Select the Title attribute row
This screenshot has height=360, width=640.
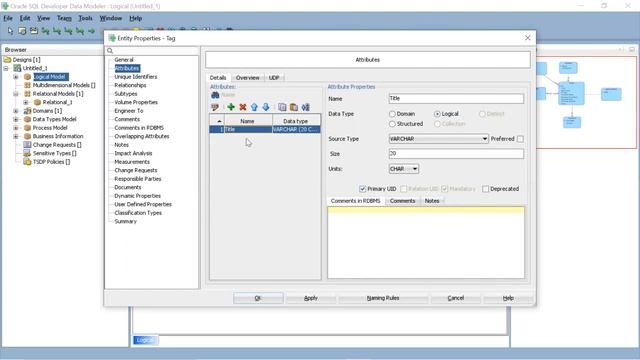(265, 129)
